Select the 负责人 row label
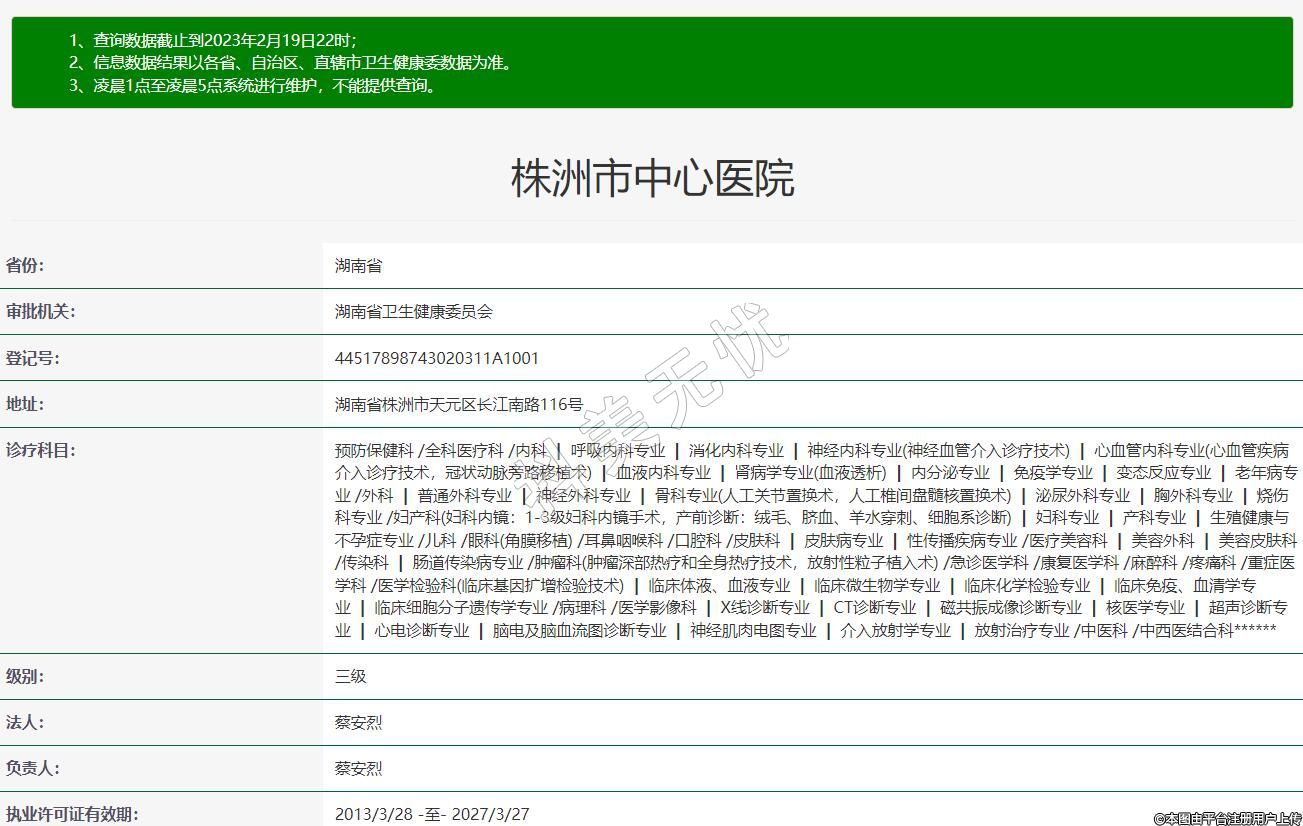Image resolution: width=1303 pixels, height=826 pixels. (33, 768)
